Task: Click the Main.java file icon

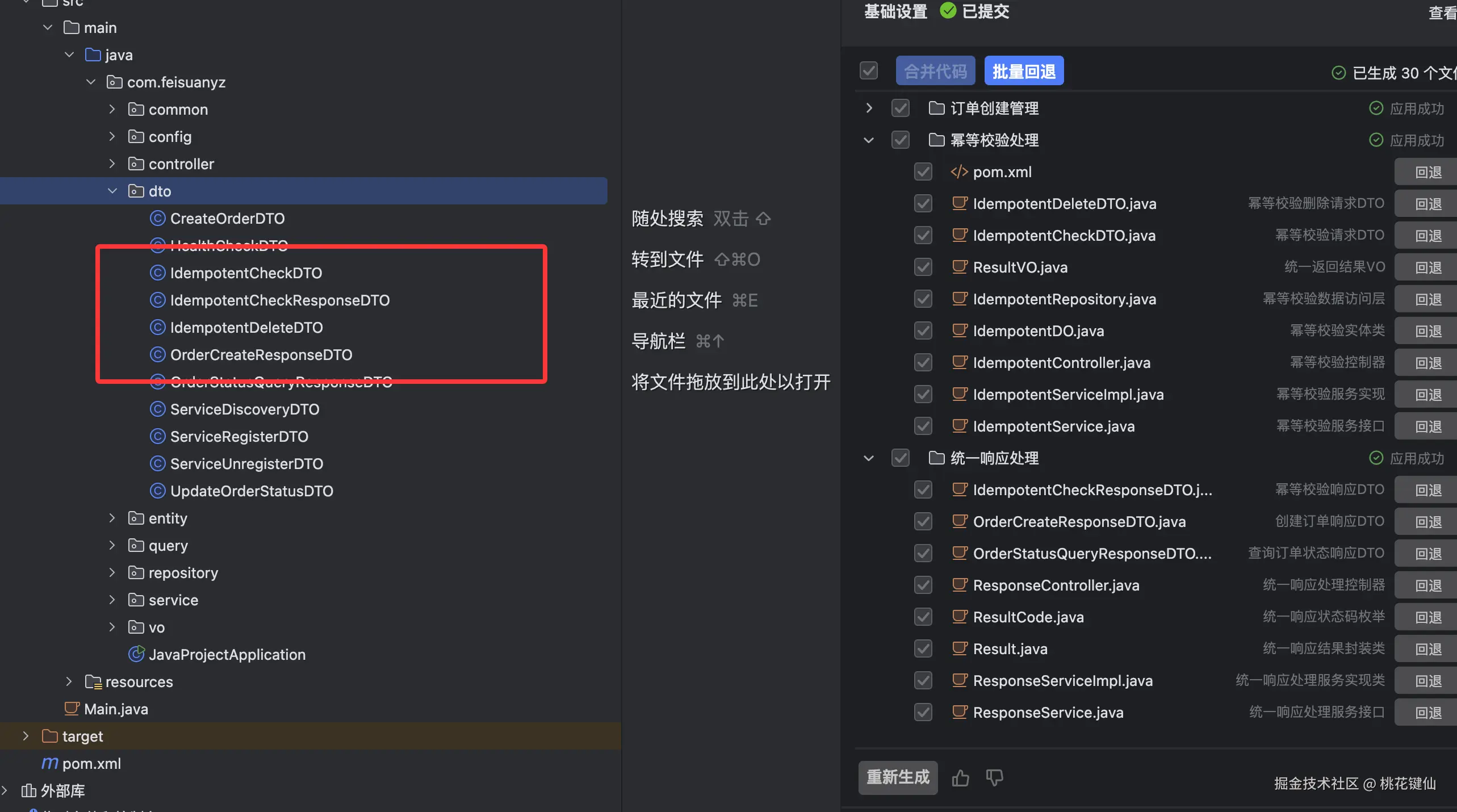Action: tap(72, 709)
